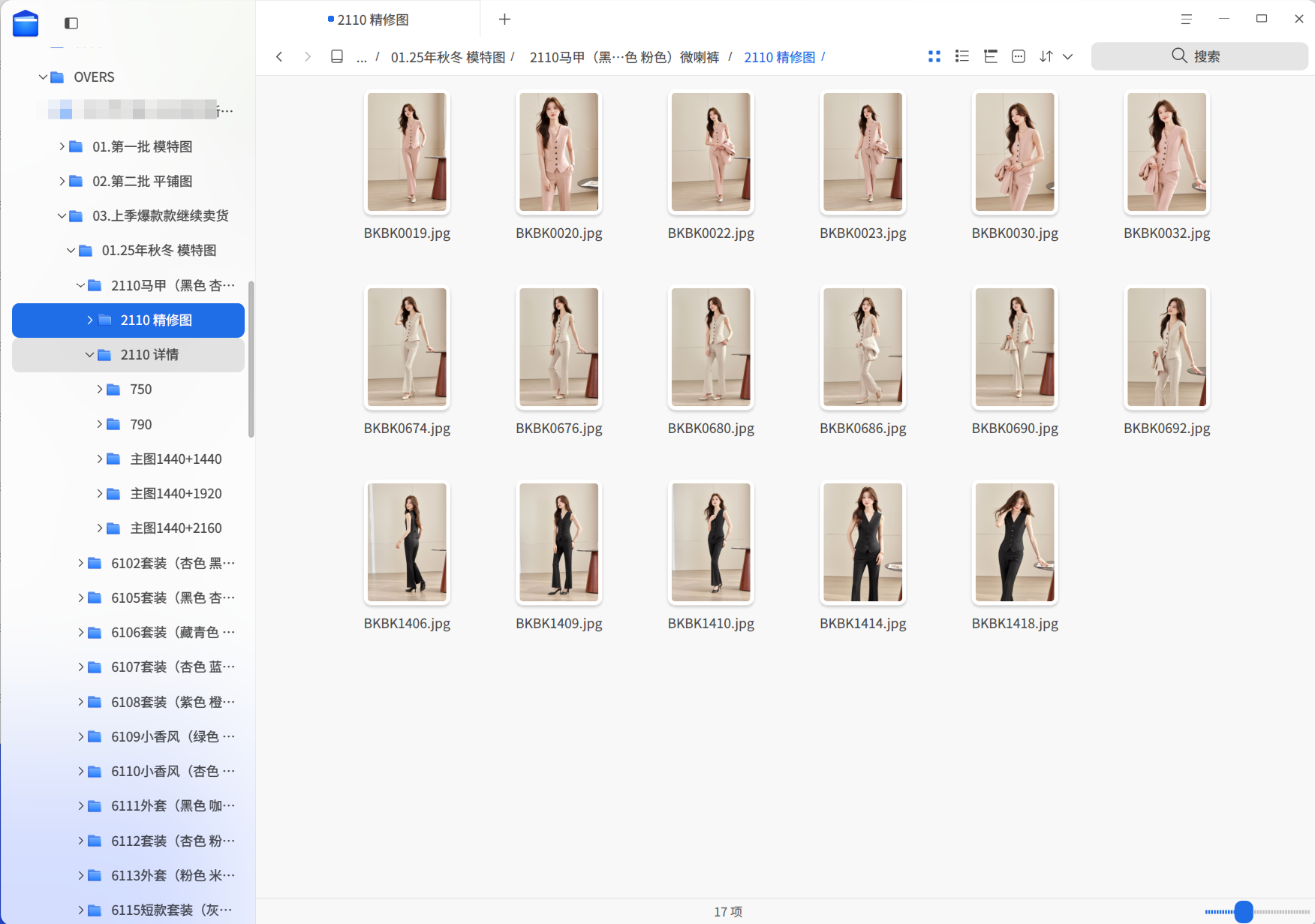Select thumbnail BKBK0032.jpg
1315x924 pixels.
pyautogui.click(x=1167, y=152)
